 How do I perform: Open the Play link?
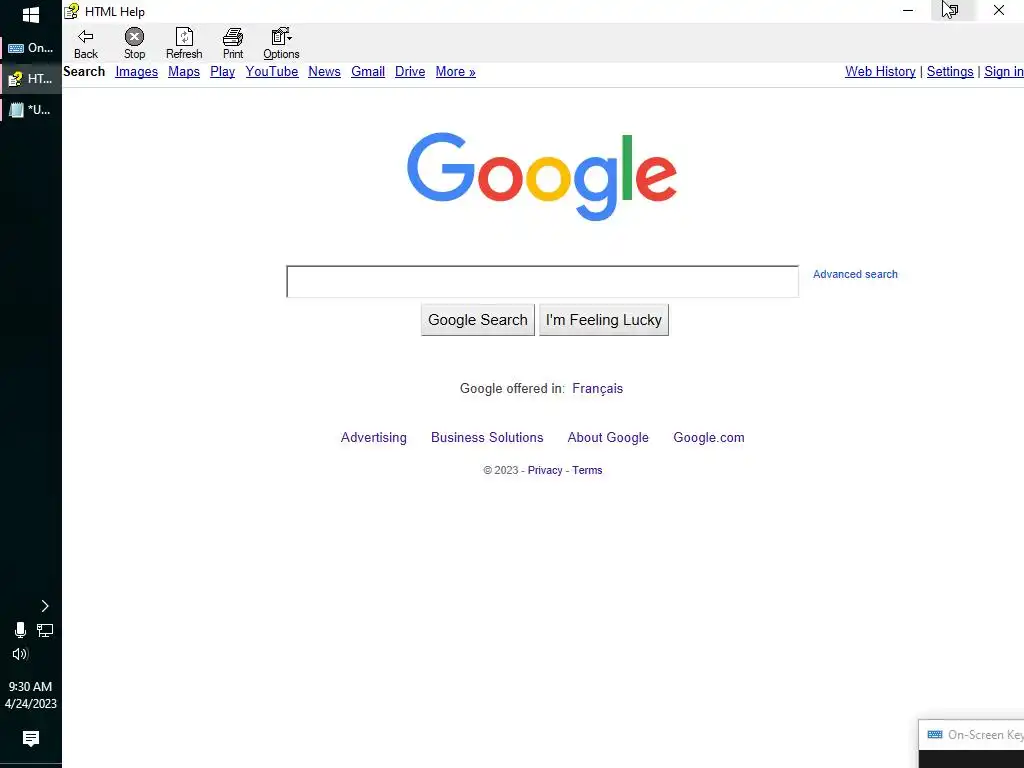[222, 72]
